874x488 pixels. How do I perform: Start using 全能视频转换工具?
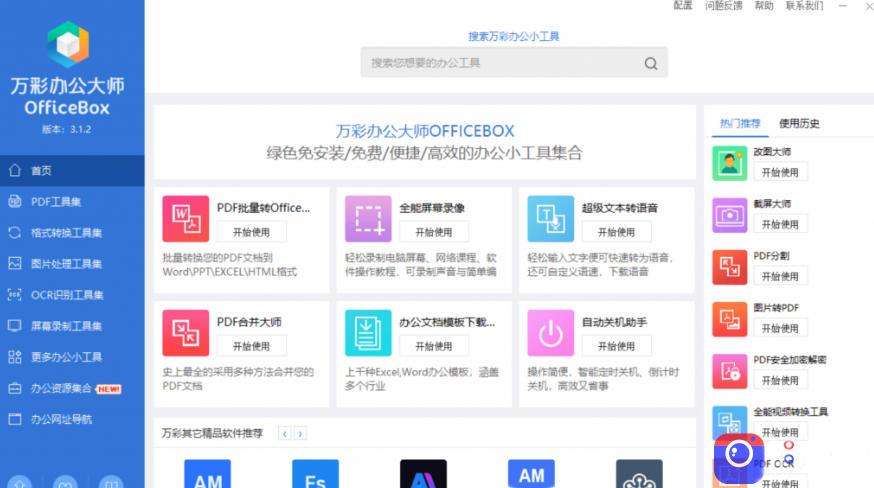coord(780,432)
